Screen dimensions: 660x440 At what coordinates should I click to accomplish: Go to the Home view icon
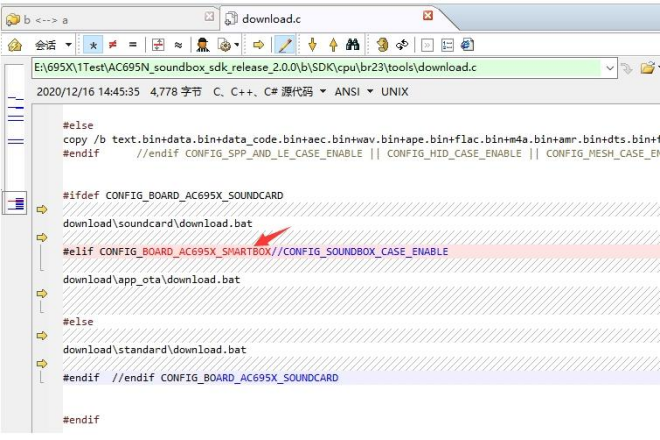point(15,45)
